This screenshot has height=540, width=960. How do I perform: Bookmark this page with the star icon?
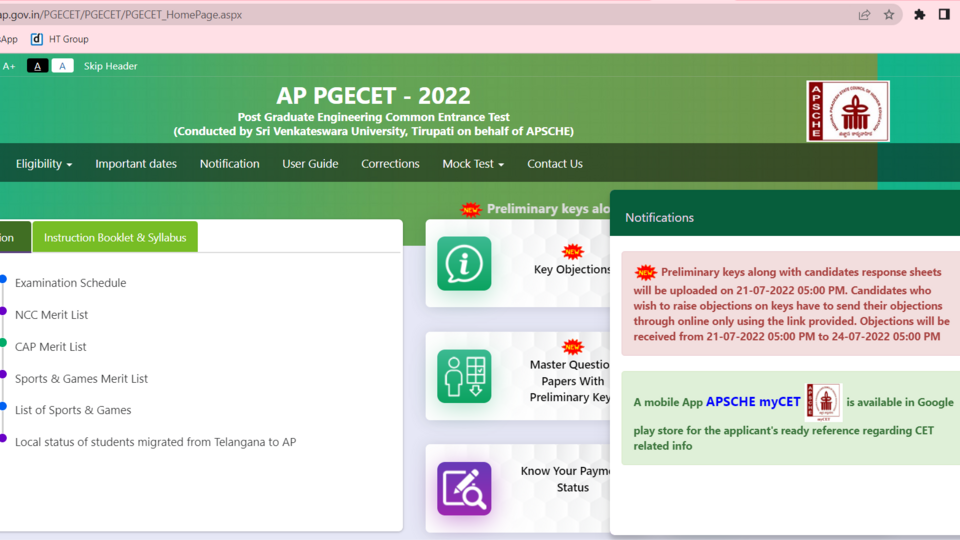click(889, 15)
